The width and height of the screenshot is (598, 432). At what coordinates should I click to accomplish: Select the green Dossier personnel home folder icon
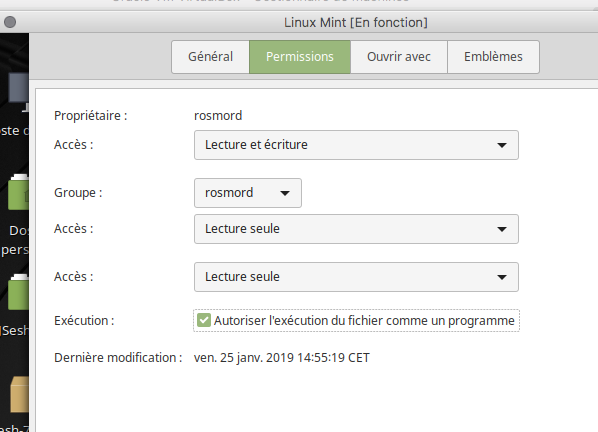[x=18, y=192]
